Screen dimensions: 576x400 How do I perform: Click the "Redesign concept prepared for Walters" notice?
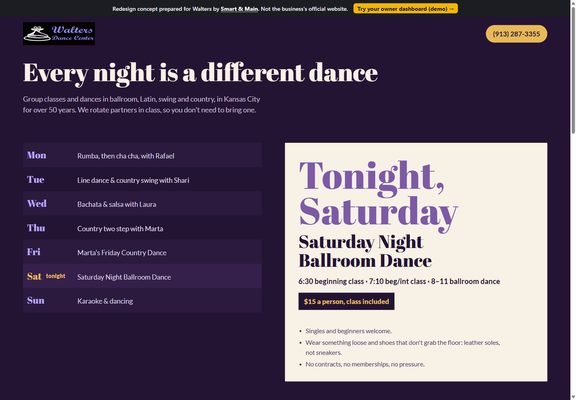click(230, 9)
